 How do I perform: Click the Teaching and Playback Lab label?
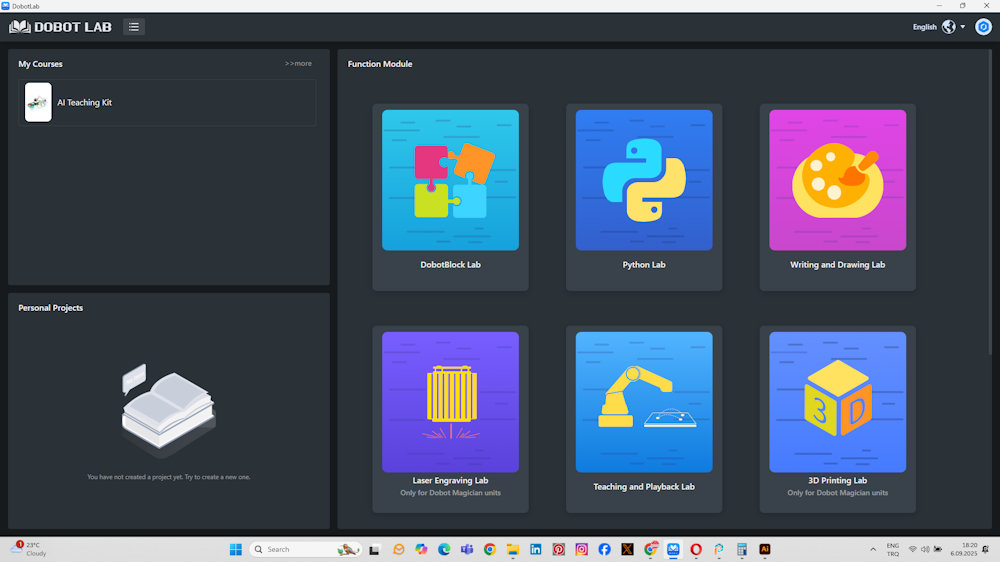(643, 487)
